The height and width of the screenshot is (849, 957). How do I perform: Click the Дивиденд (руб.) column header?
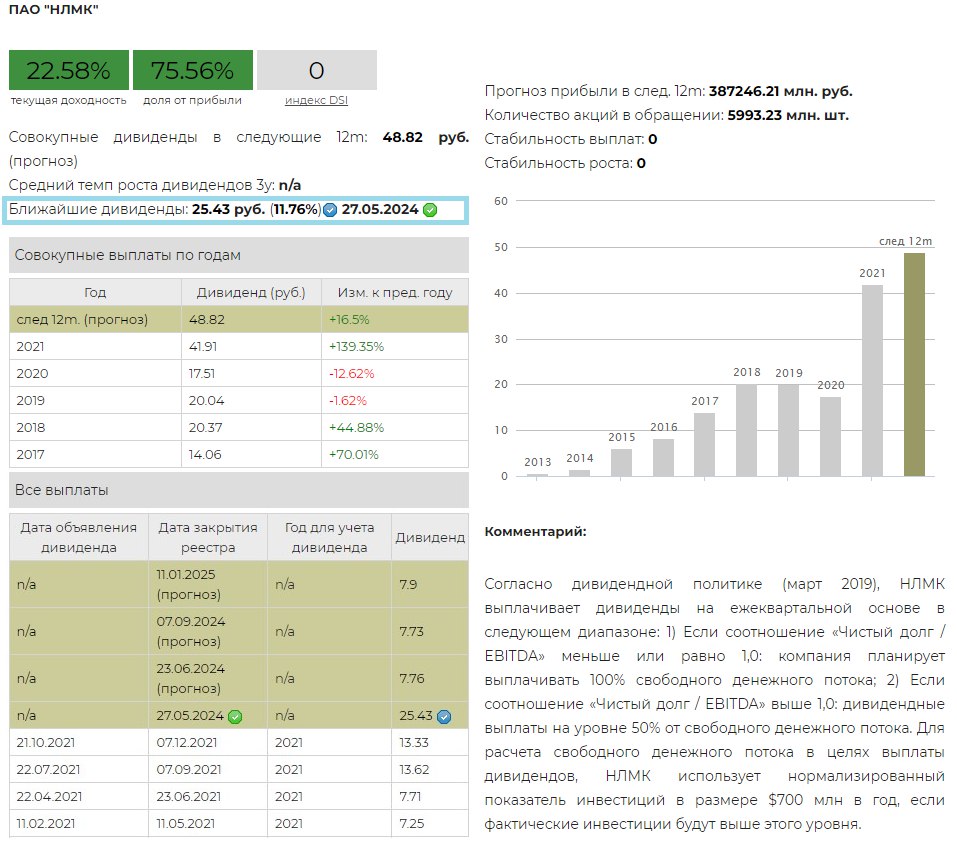[x=250, y=293]
